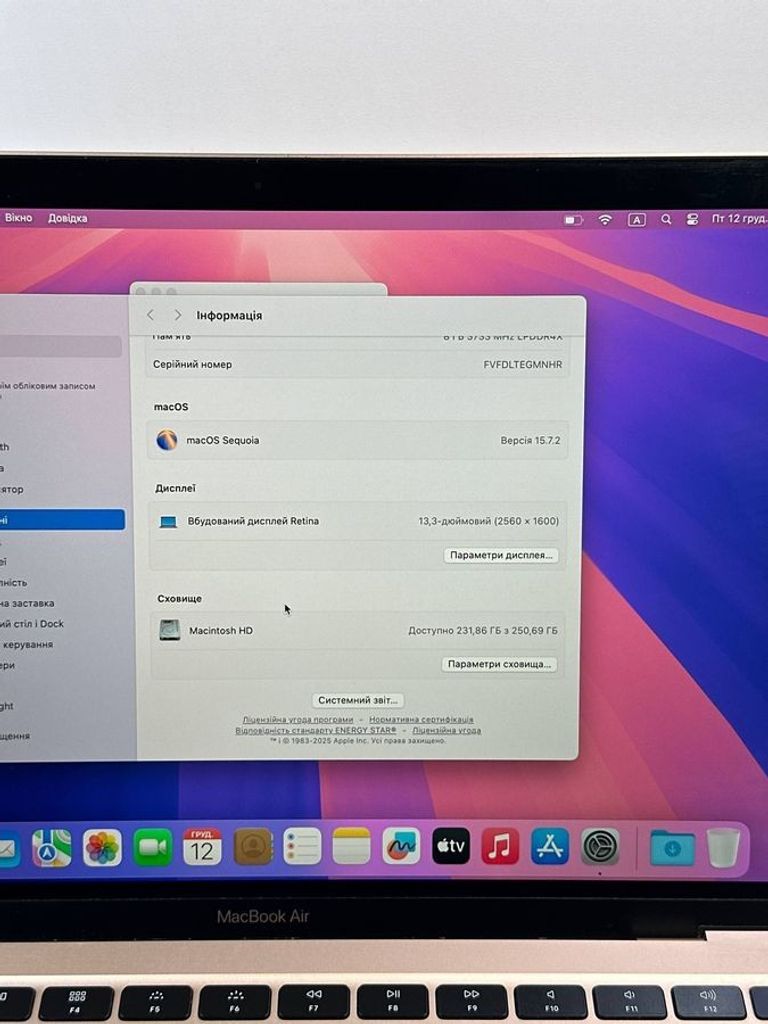Select the highlighted blue sidebar item
Viewport: 768px width, 1024px height.
[x=62, y=520]
